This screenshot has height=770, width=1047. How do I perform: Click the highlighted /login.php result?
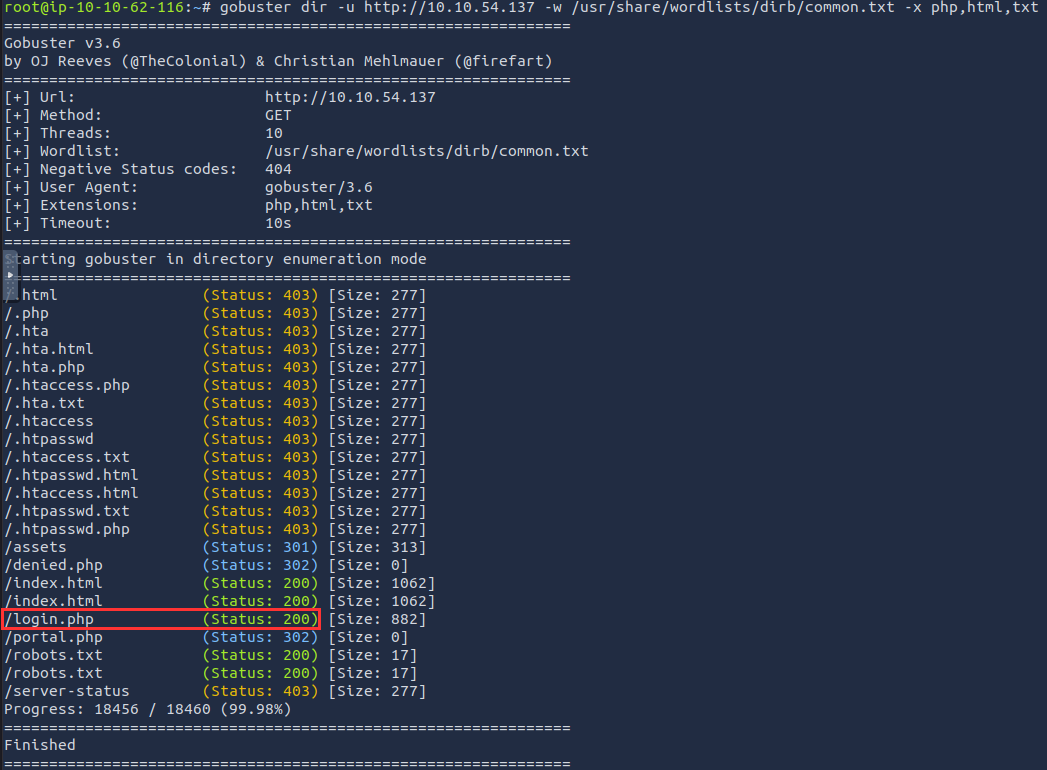click(x=50, y=619)
